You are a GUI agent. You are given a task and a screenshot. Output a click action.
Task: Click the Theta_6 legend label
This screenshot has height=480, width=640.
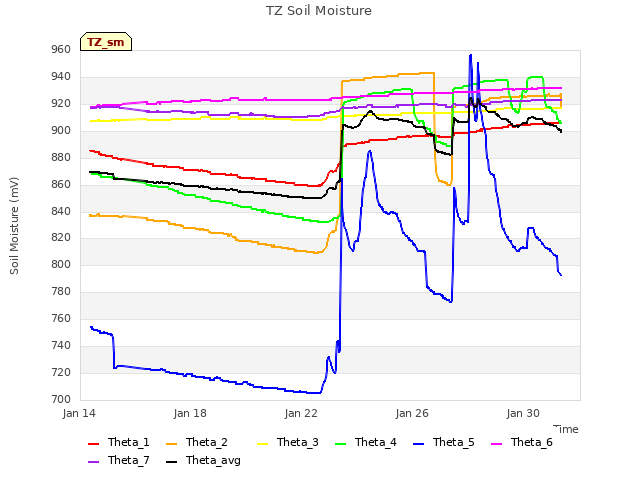[531, 442]
